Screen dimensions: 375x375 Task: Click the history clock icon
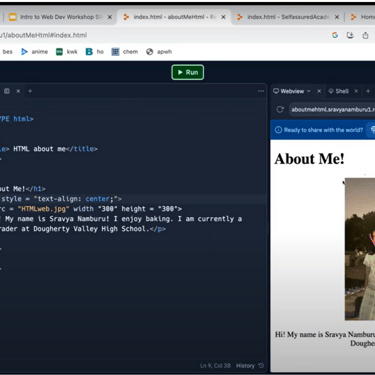(261, 366)
